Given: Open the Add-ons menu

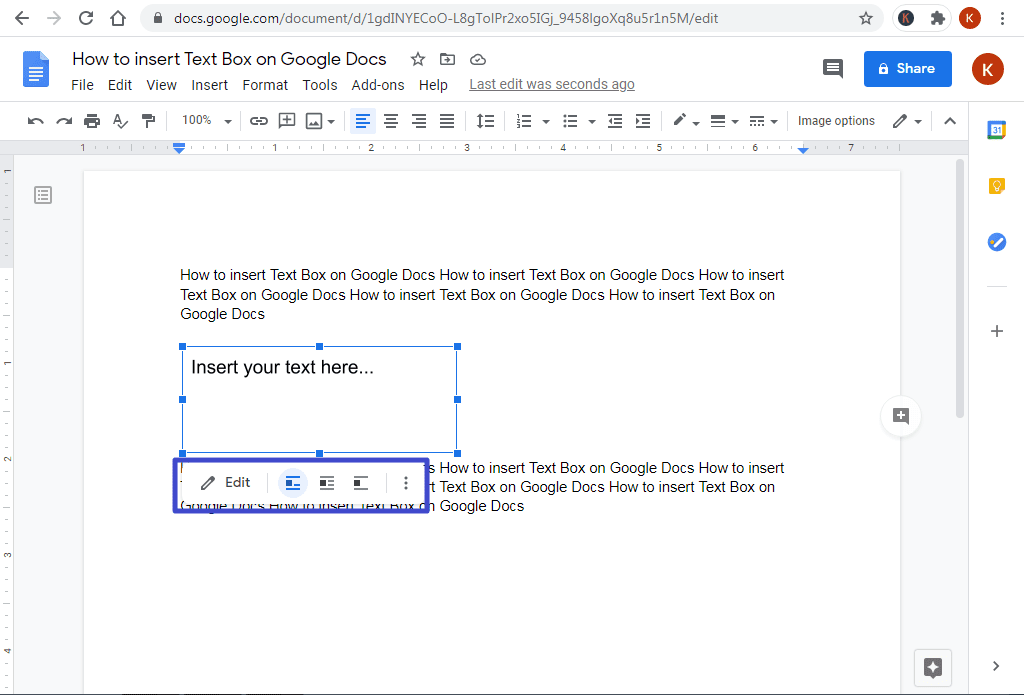Looking at the screenshot, I should (378, 85).
